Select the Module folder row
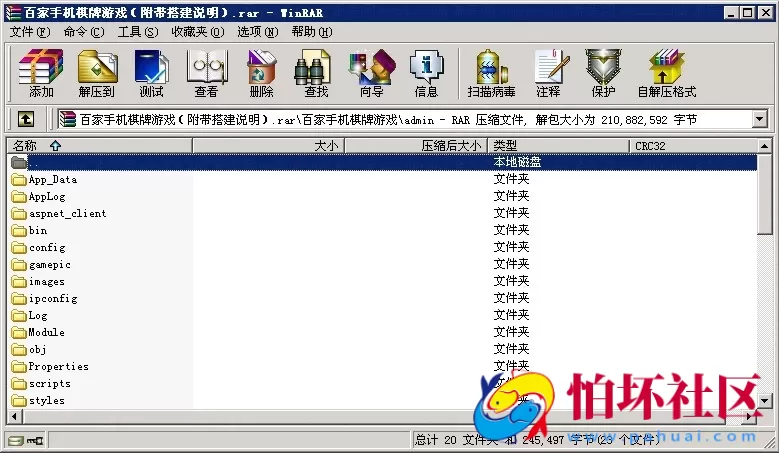Screen dimensions: 779x453 click(383, 332)
